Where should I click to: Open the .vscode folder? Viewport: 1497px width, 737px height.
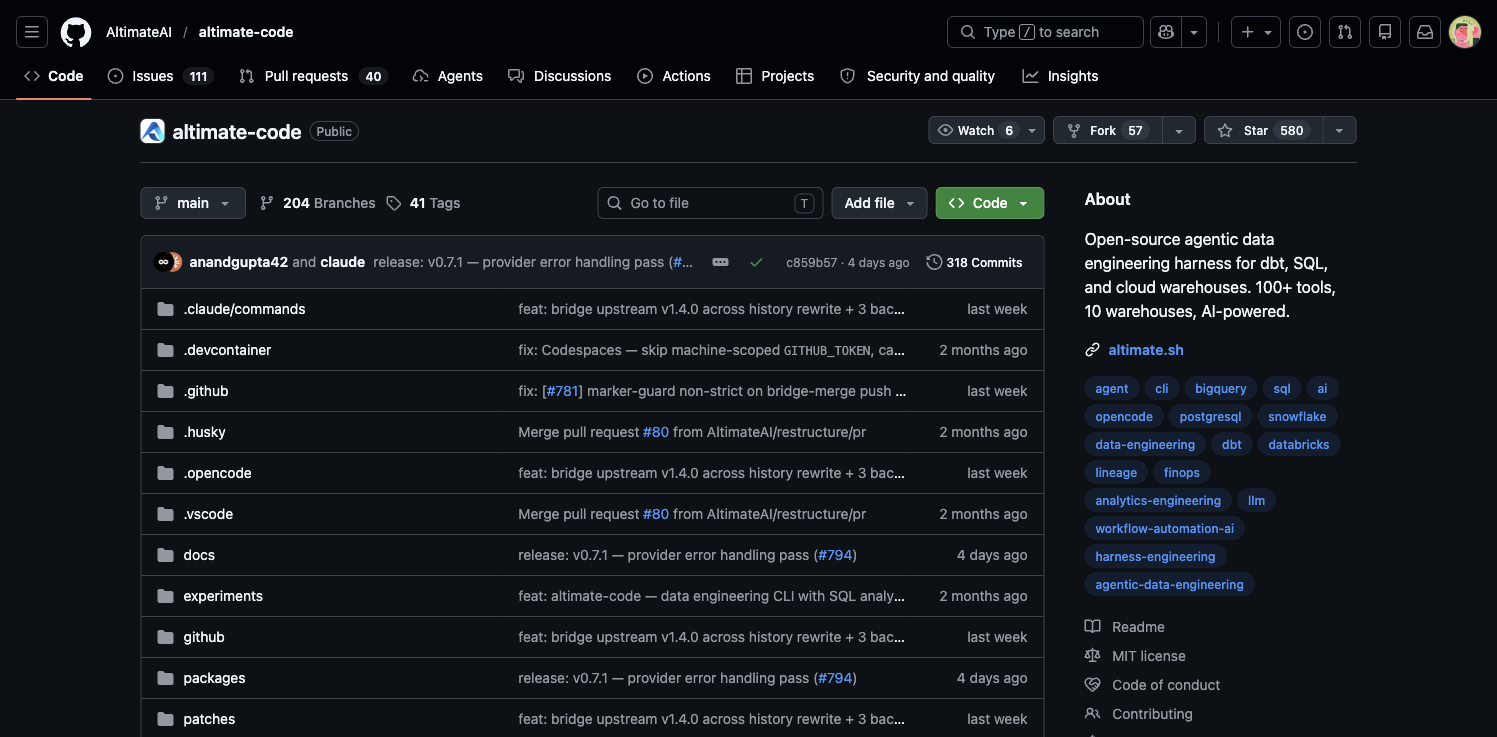(208, 514)
